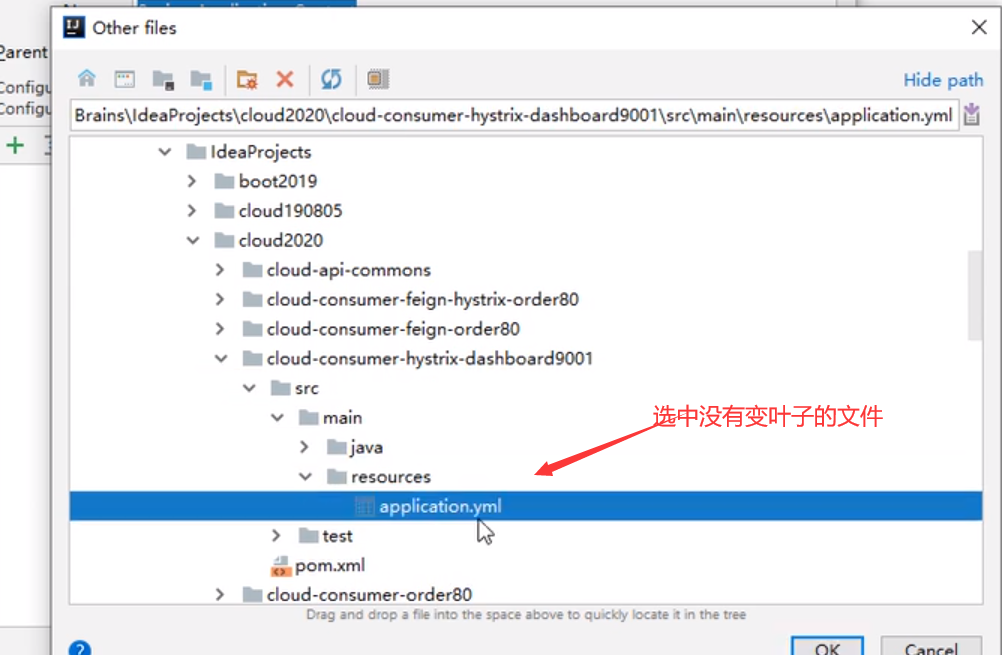Expand the cloud190805 folder

pos(192,211)
